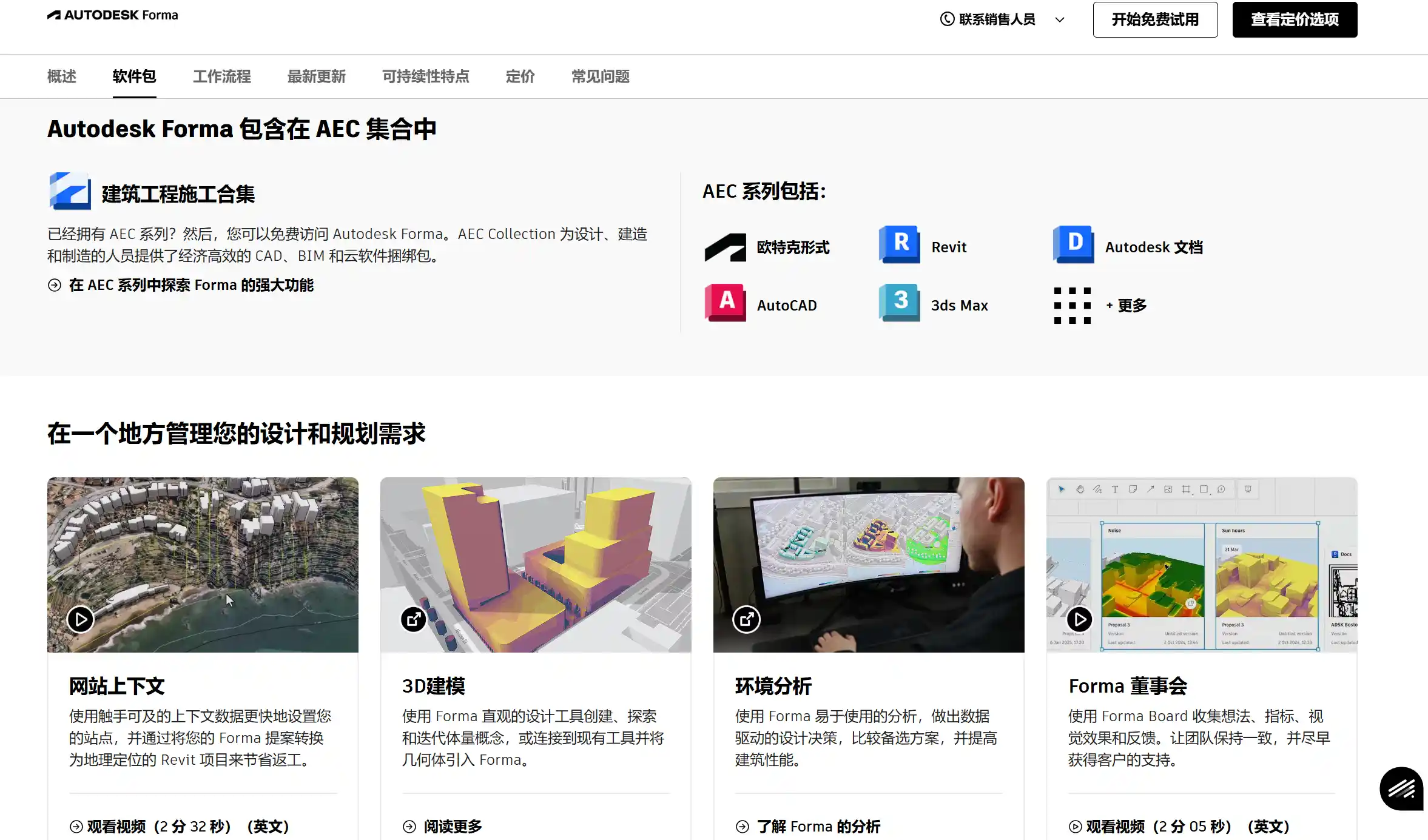Image resolution: width=1428 pixels, height=840 pixels.
Task: Click the nine-square grid more-products icon
Action: click(x=1072, y=306)
